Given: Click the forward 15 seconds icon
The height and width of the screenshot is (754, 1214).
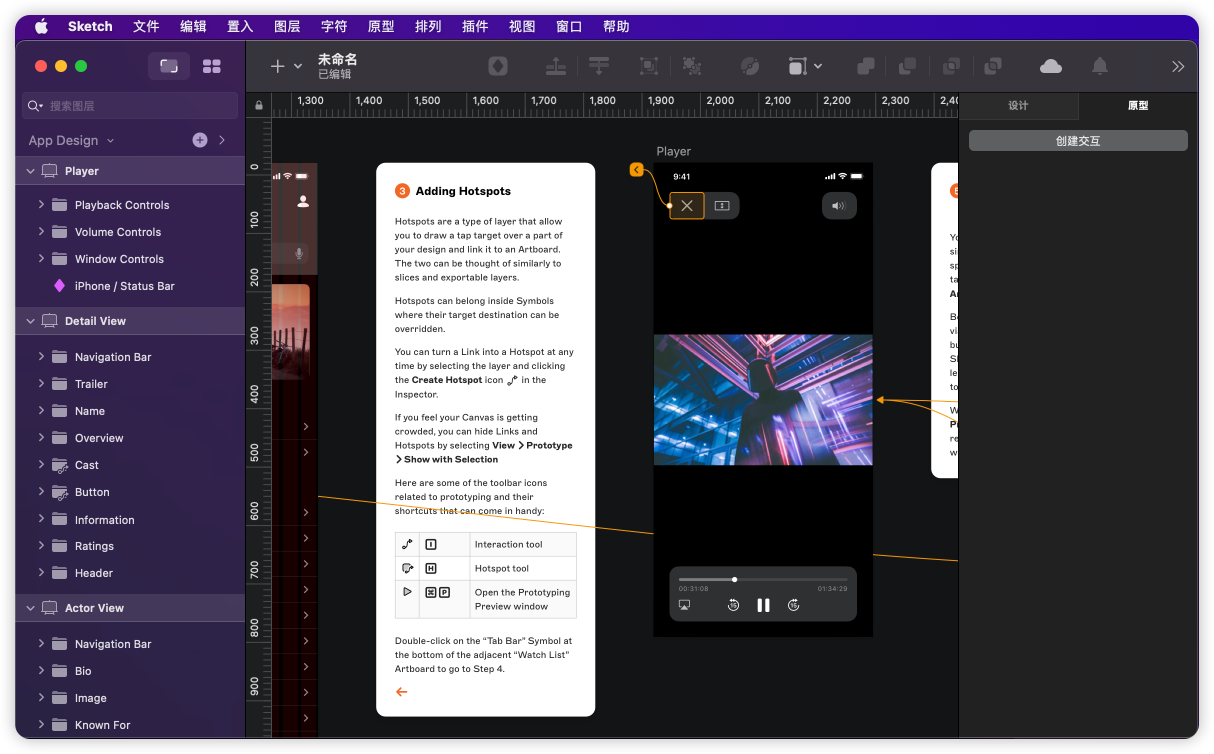Looking at the screenshot, I should point(794,605).
